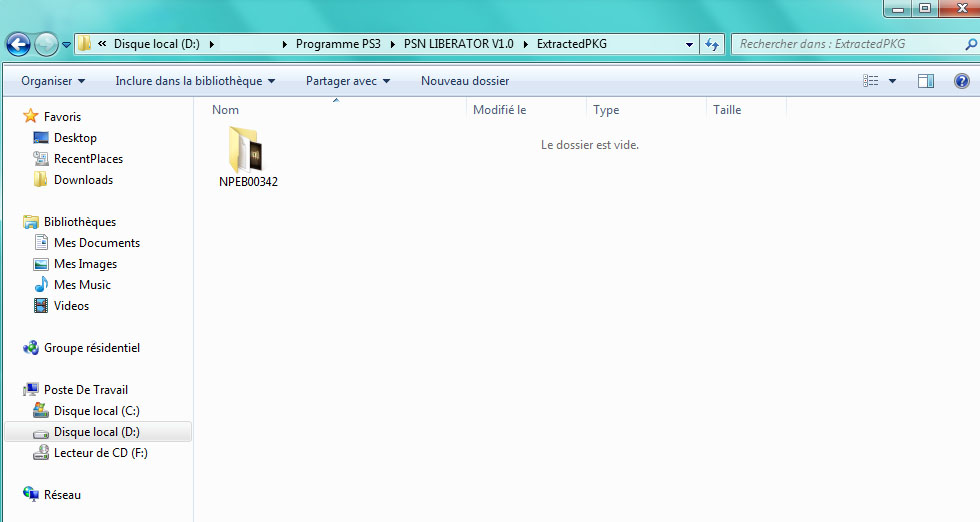Sort by the Modifié le column header
Screen dimensions: 980x522
[500, 110]
